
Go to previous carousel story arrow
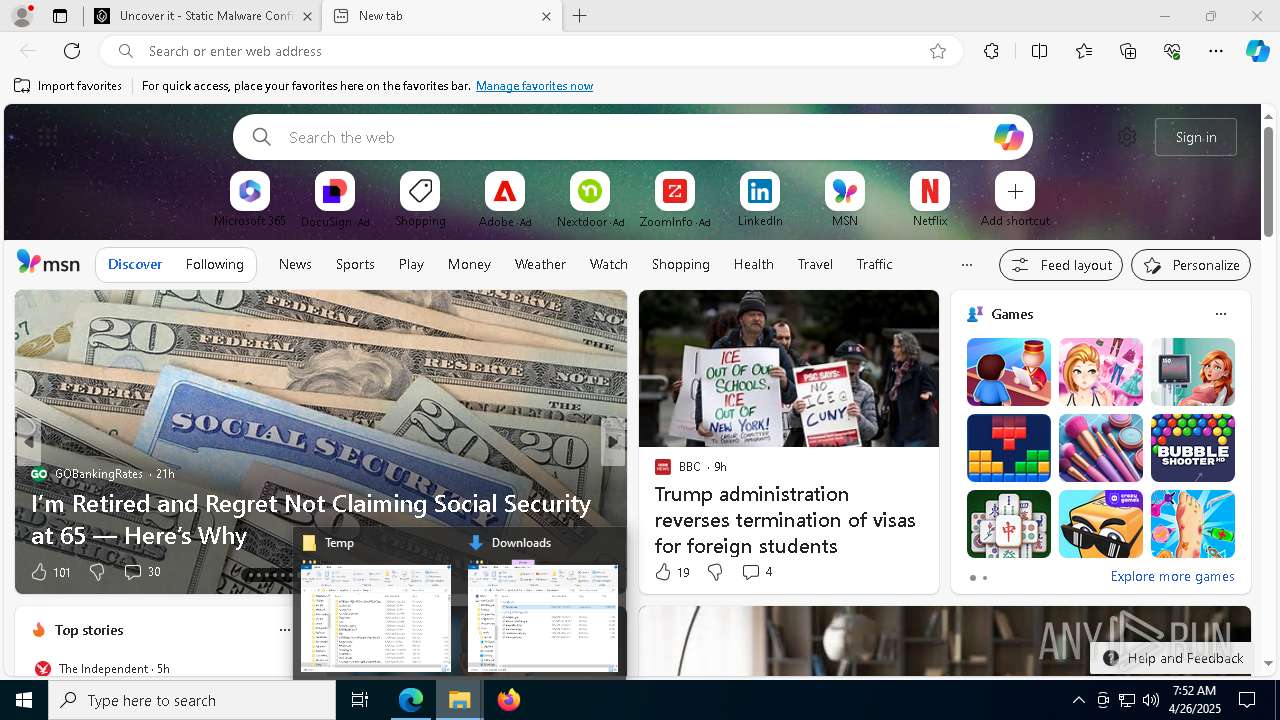coord(27,441)
